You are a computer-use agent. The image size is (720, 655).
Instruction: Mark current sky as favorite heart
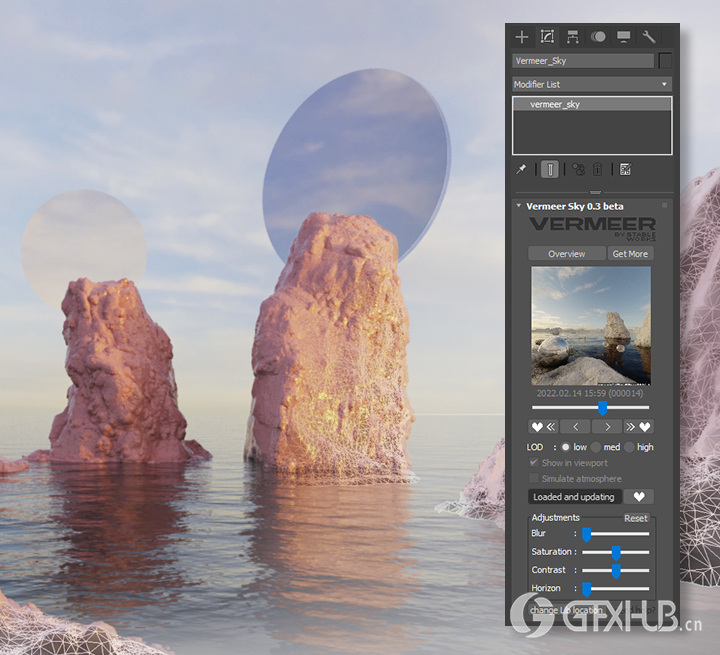pos(639,497)
